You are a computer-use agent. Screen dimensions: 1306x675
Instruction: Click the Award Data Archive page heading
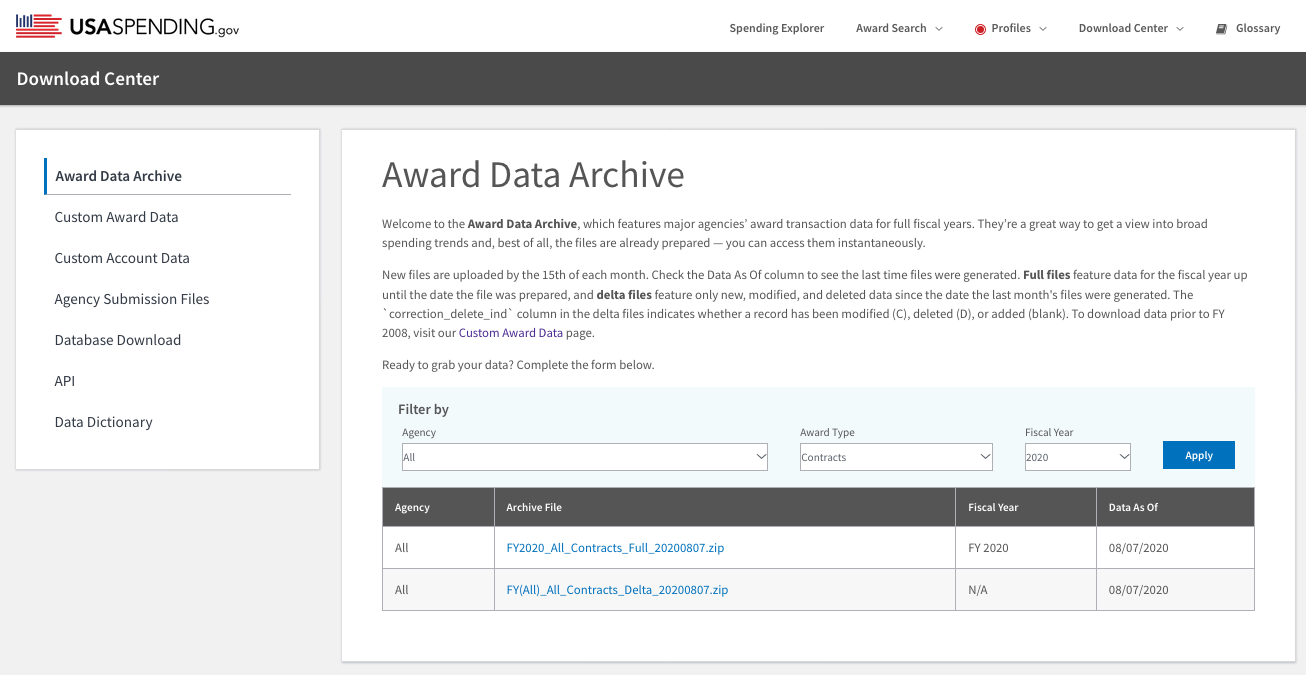pyautogui.click(x=533, y=174)
